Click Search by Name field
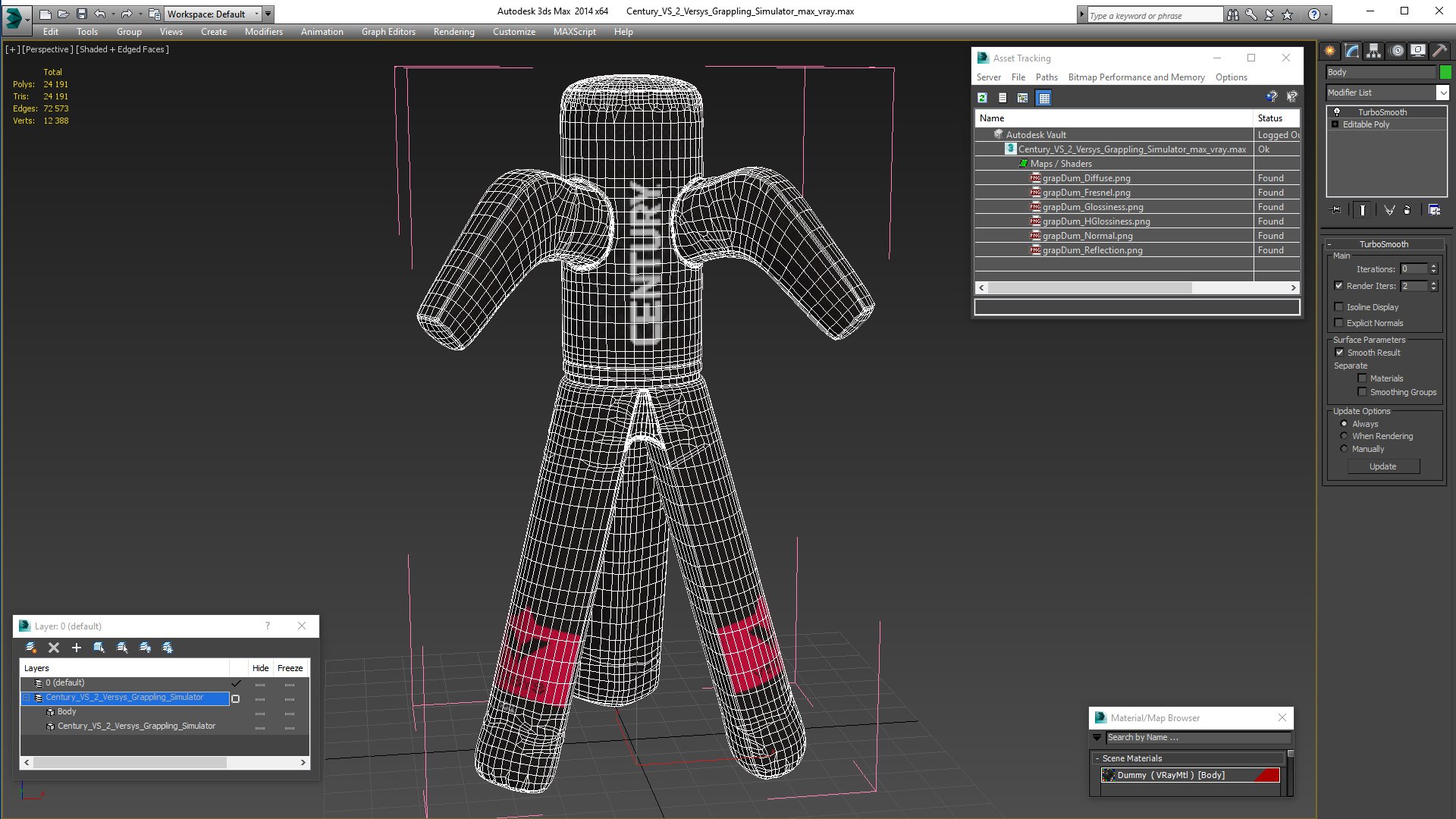 1197,737
